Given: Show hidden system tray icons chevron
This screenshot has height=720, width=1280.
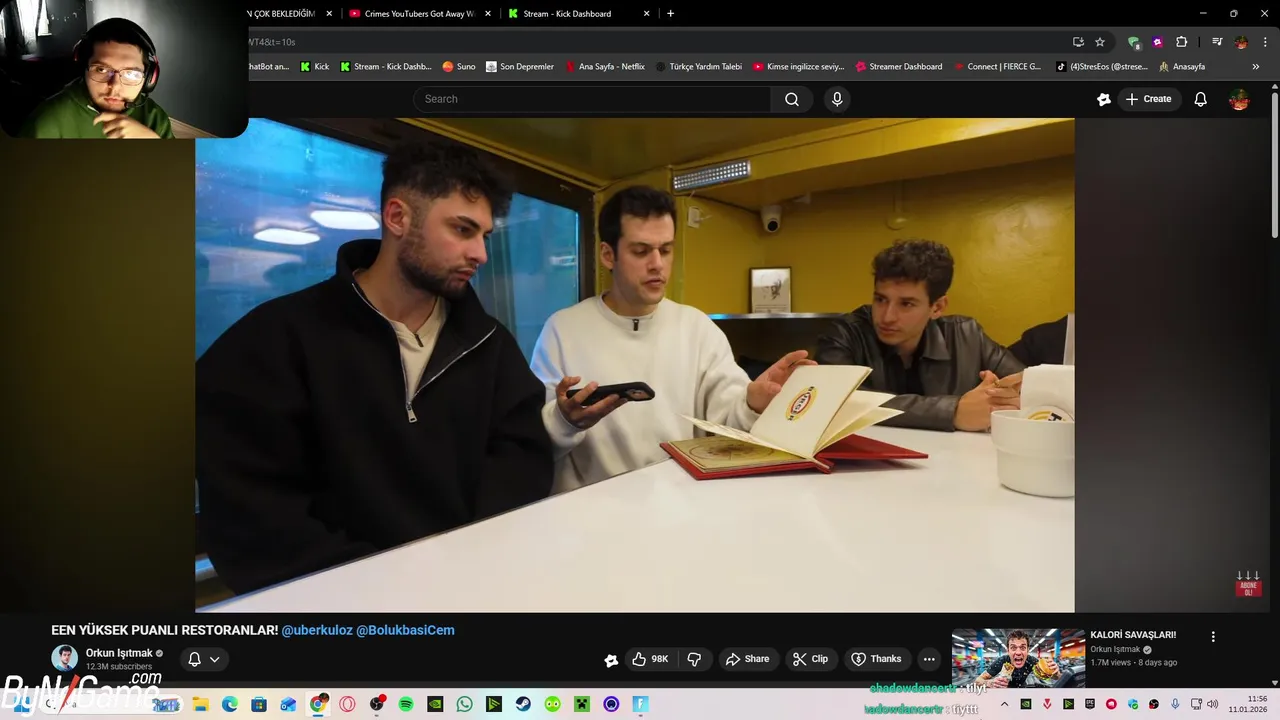Looking at the screenshot, I should pos(1005,704).
